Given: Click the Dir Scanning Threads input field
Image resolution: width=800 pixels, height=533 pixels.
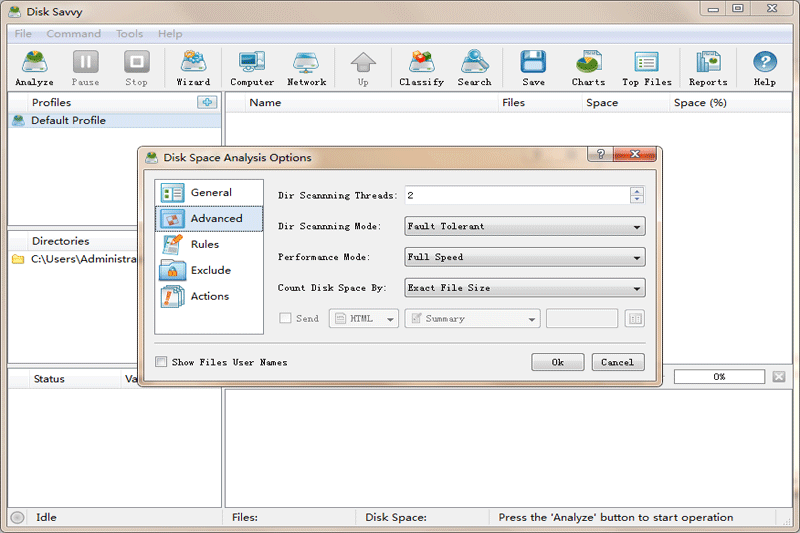Looking at the screenshot, I should click(x=515, y=196).
